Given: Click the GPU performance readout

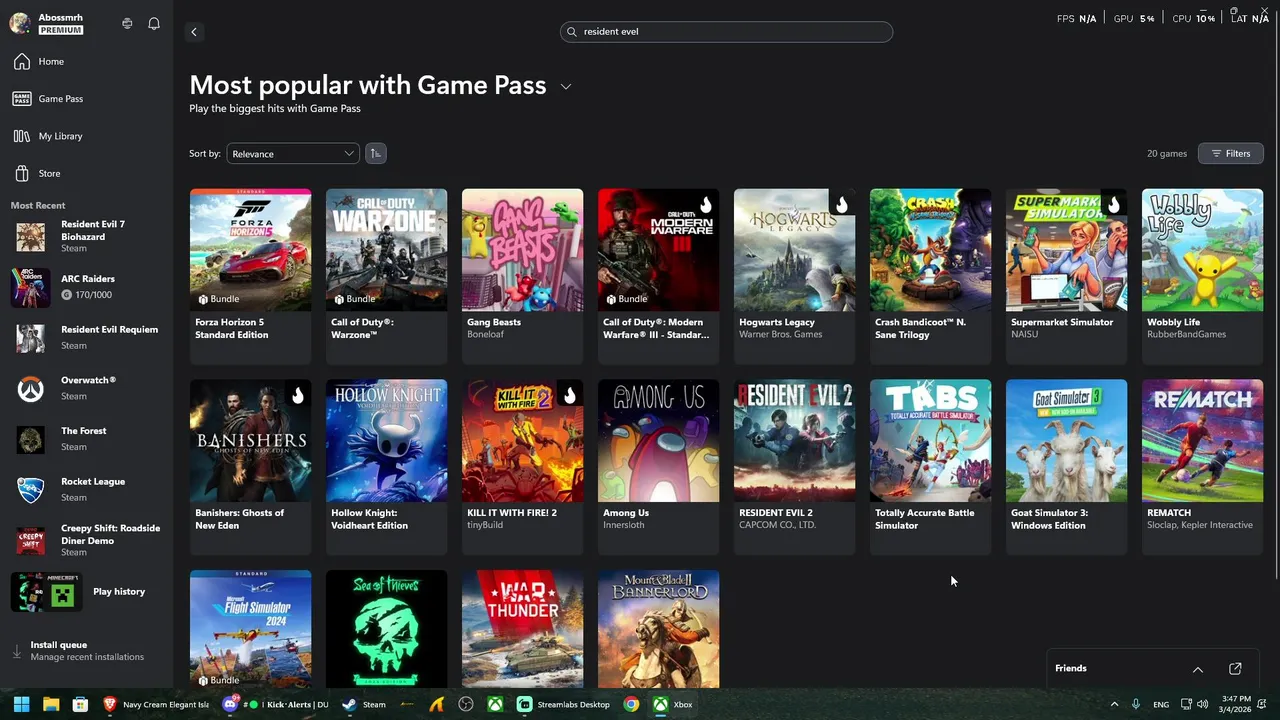Looking at the screenshot, I should 1134,19.
